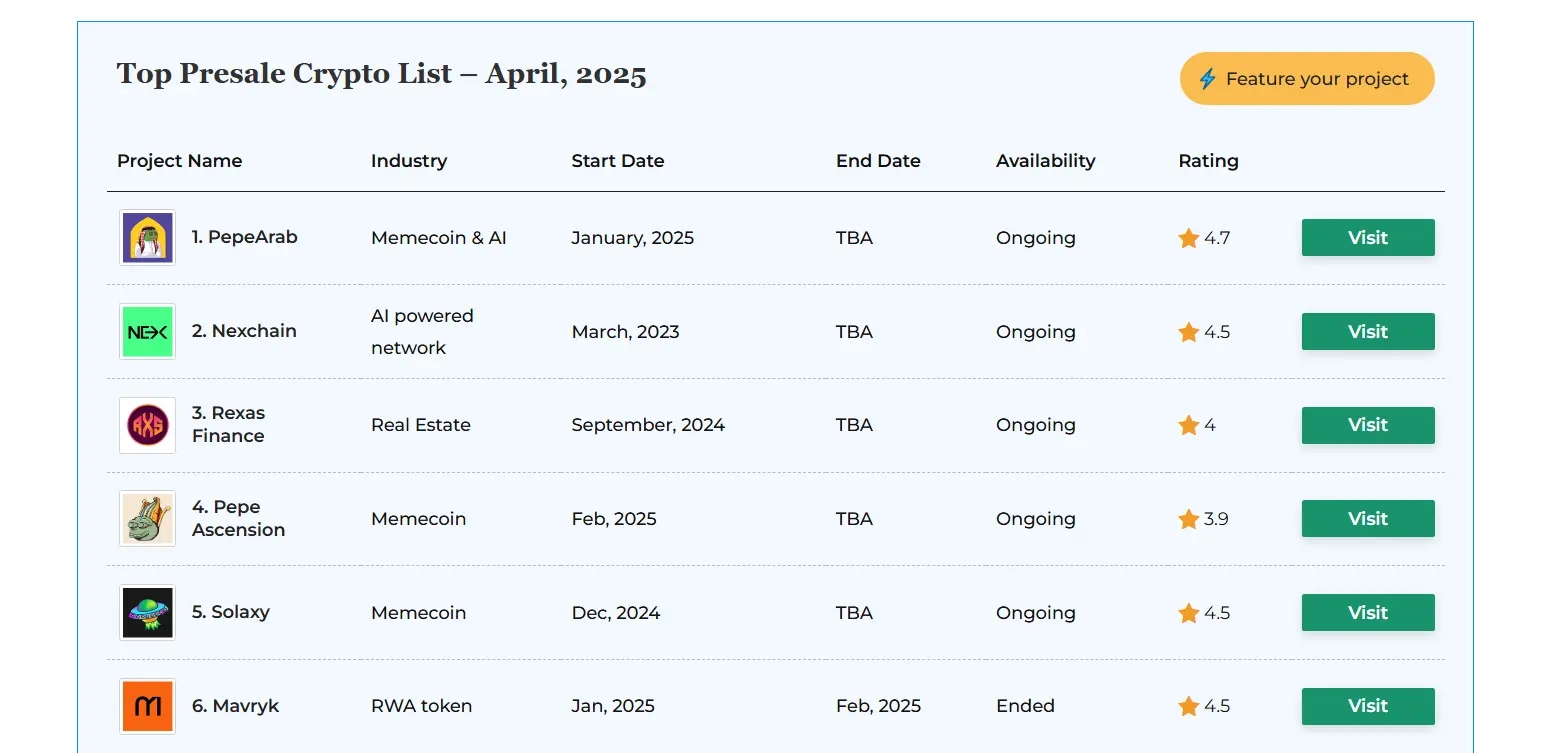
Task: Click the Start Date column header
Action: pos(617,161)
